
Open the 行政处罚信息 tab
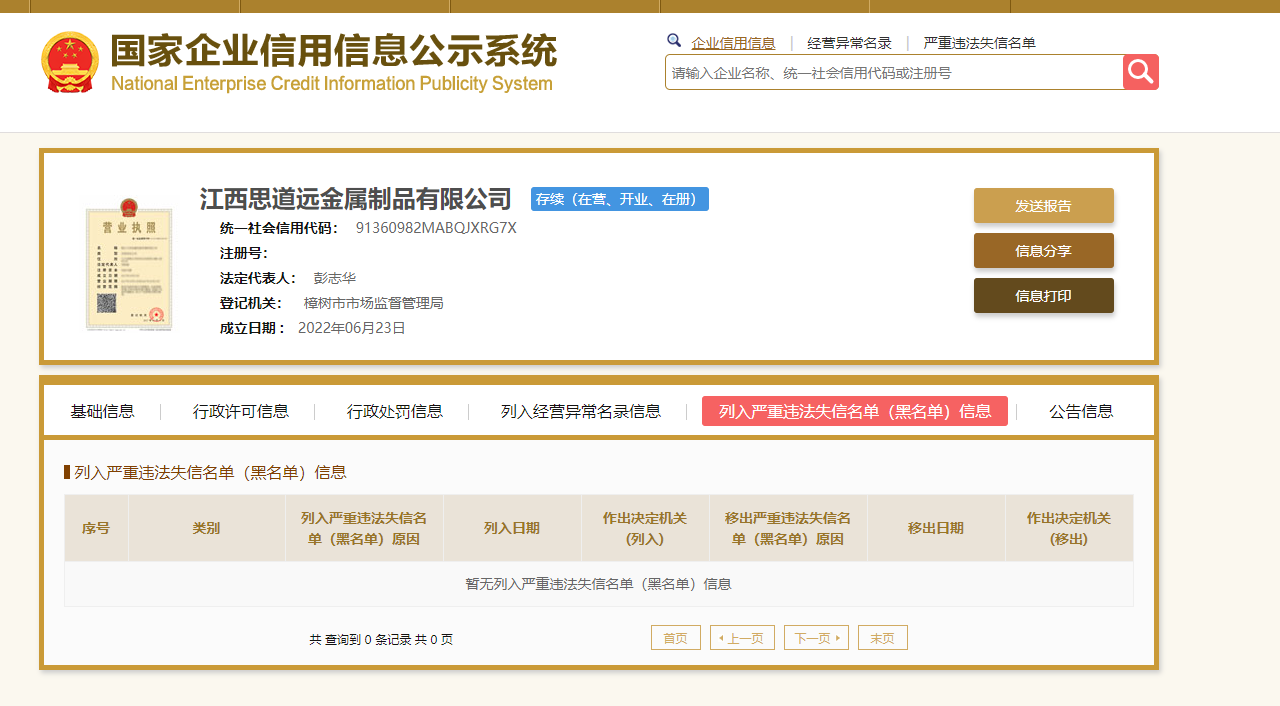395,411
